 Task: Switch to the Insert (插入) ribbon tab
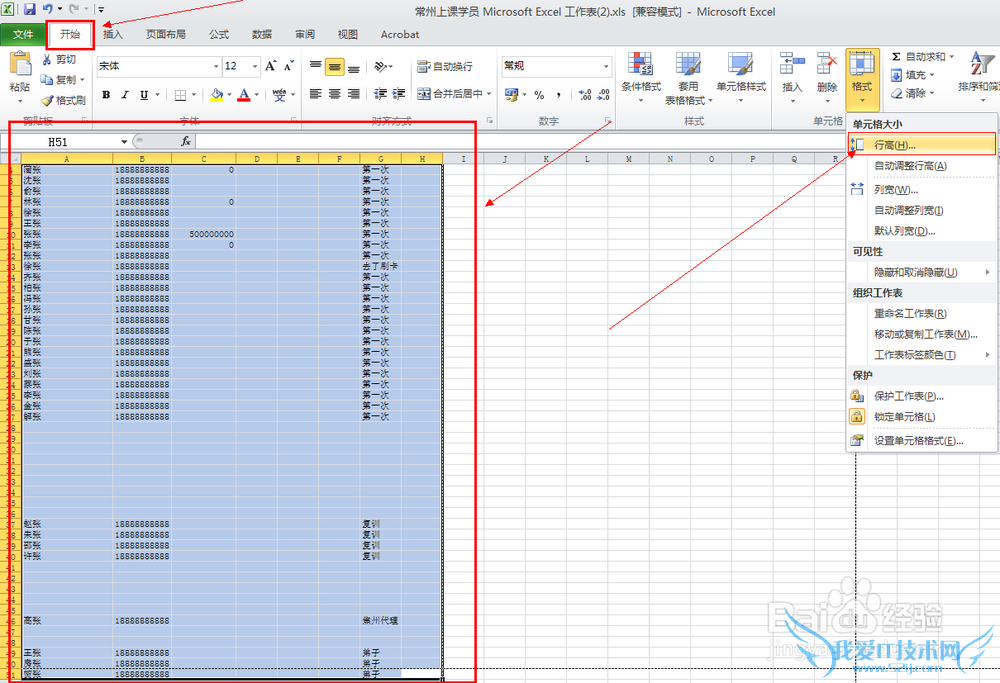113,34
